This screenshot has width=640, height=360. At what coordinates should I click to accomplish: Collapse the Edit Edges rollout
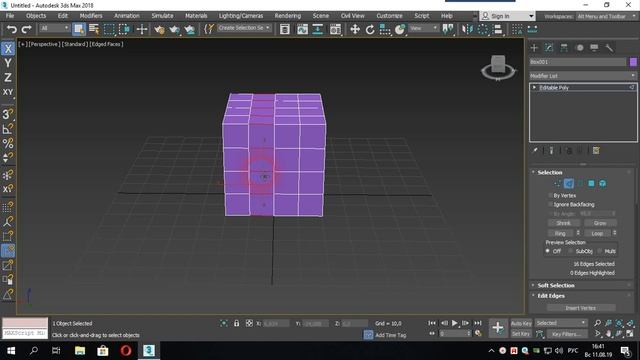coord(551,296)
